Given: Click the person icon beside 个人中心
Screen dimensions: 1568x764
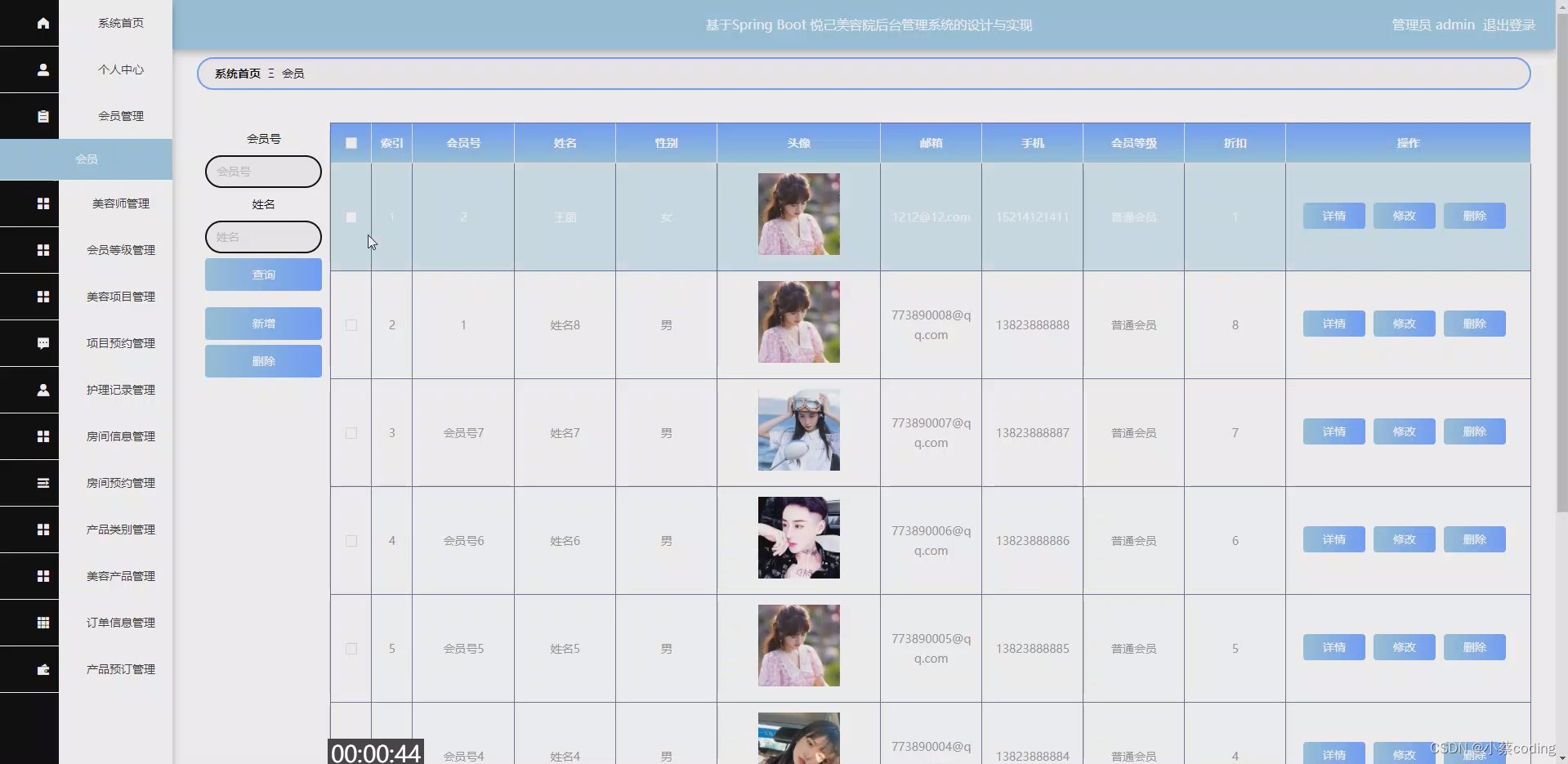Looking at the screenshot, I should coord(42,69).
